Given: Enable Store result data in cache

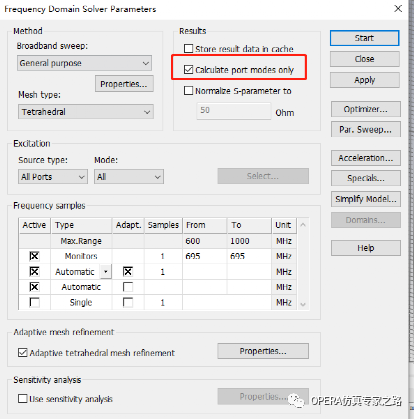Looking at the screenshot, I should point(188,49).
